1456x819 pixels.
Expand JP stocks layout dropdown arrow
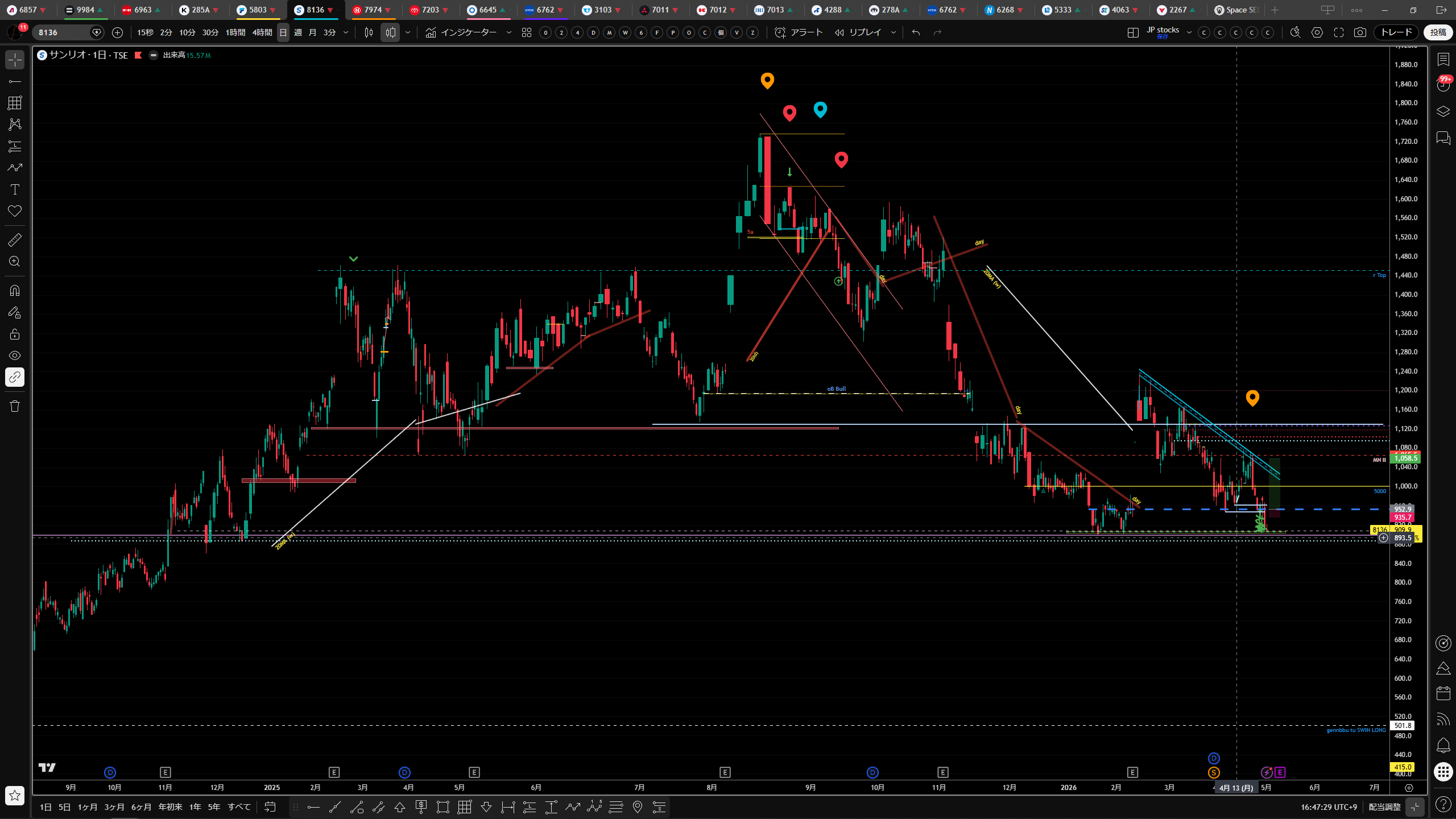point(1189,32)
